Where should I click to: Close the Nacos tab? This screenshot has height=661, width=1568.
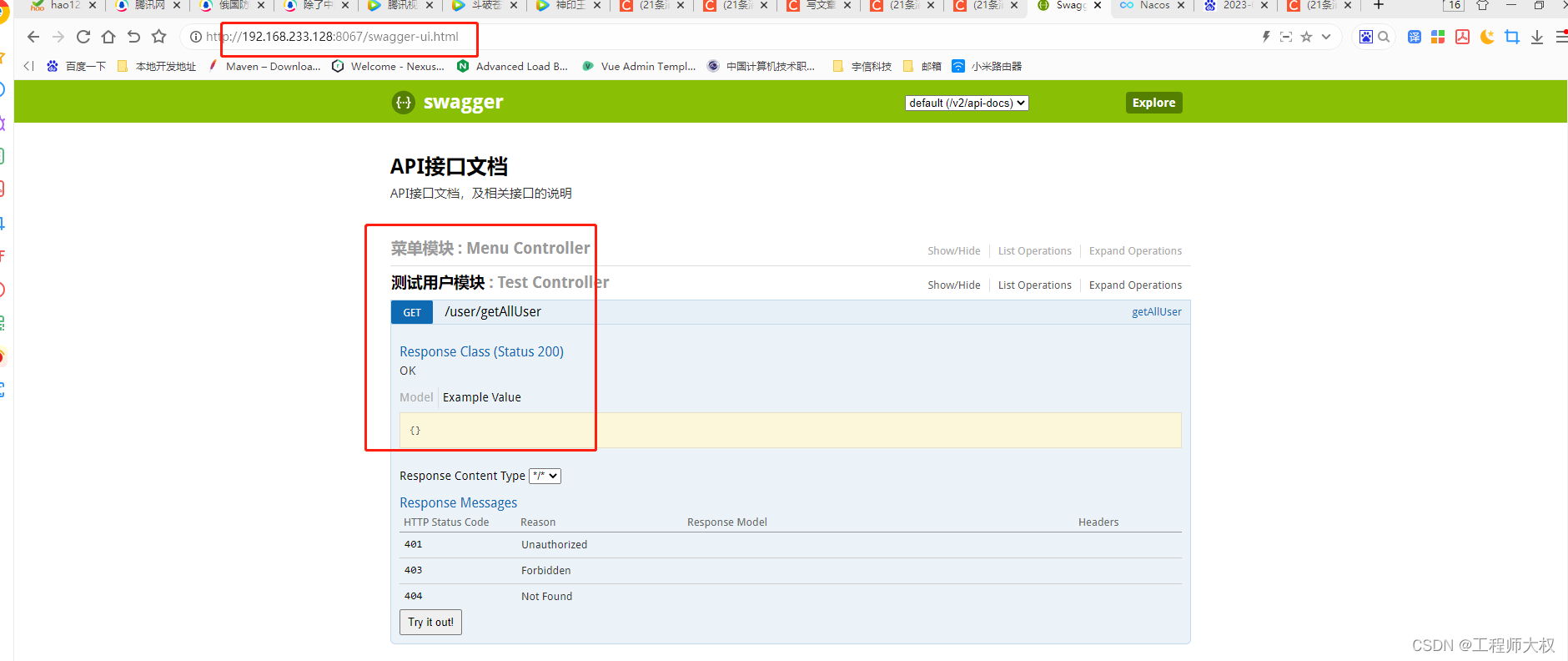click(x=1181, y=5)
